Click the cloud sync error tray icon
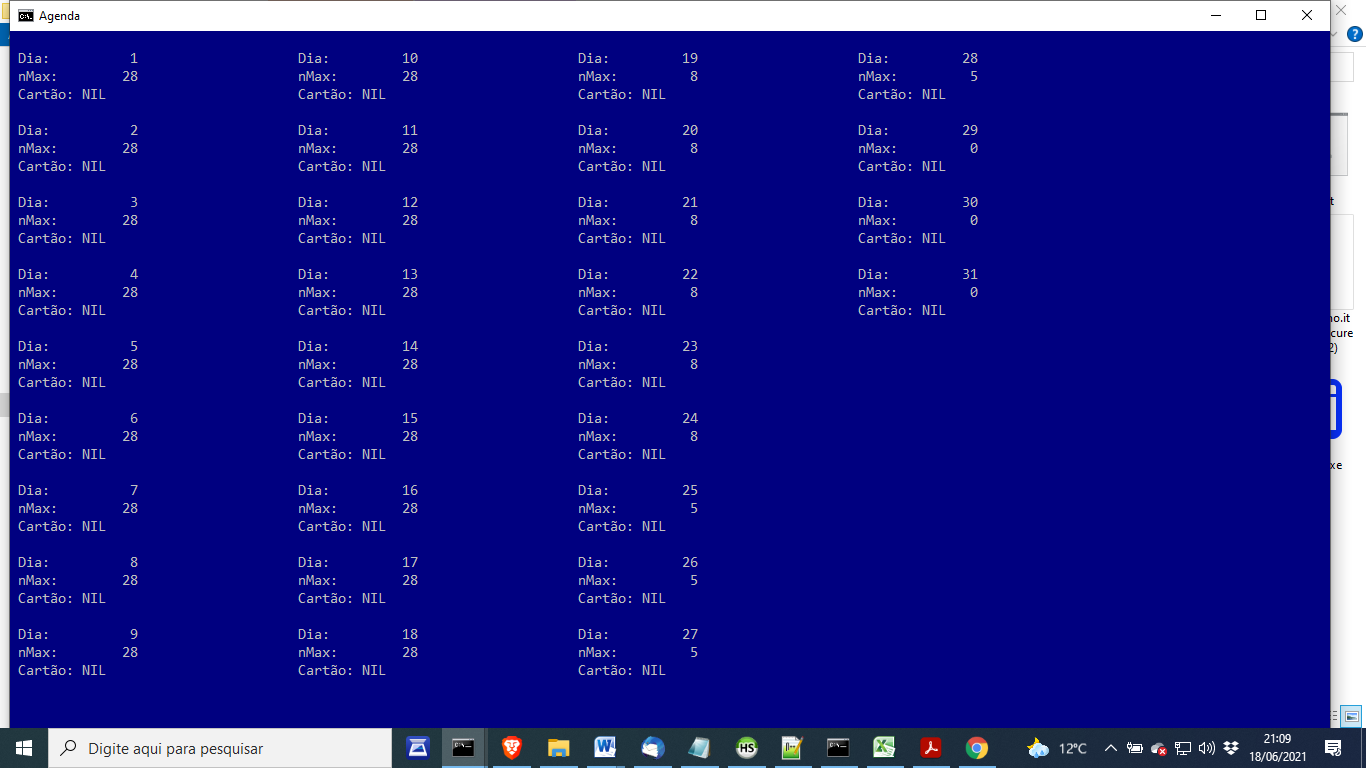This screenshot has width=1366, height=768. [x=1159, y=748]
